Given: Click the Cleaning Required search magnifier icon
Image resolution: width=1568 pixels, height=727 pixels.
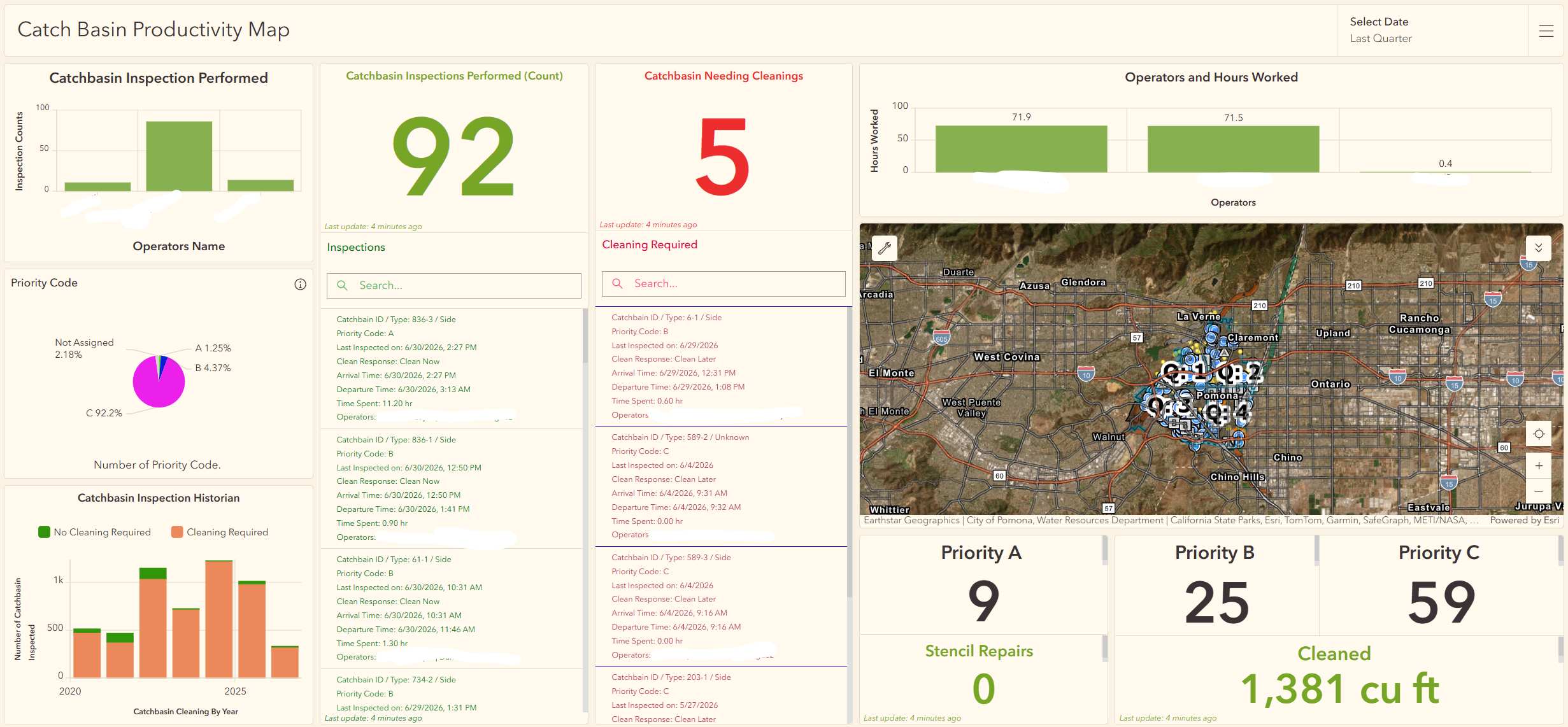Looking at the screenshot, I should point(617,283).
